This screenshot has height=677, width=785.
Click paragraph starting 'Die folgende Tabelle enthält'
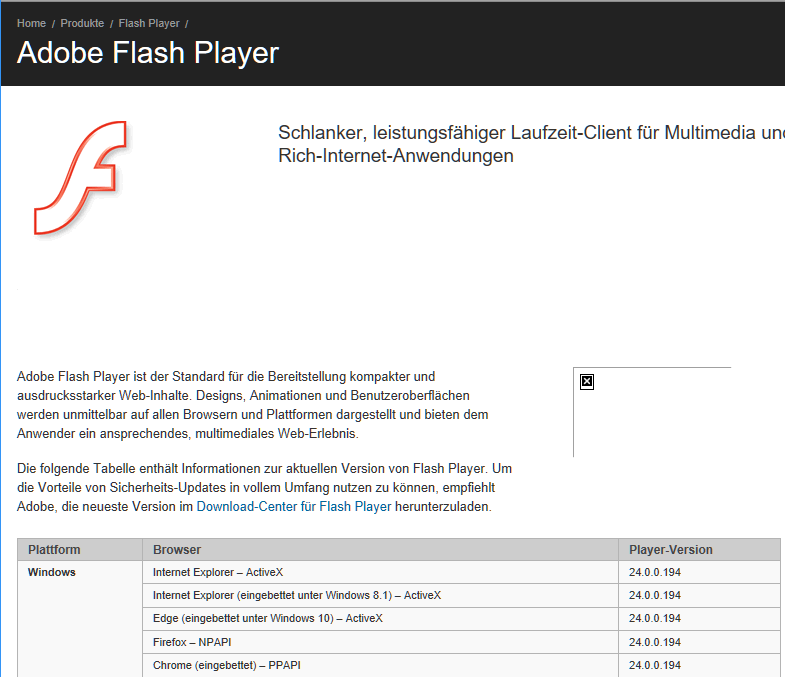tap(264, 488)
